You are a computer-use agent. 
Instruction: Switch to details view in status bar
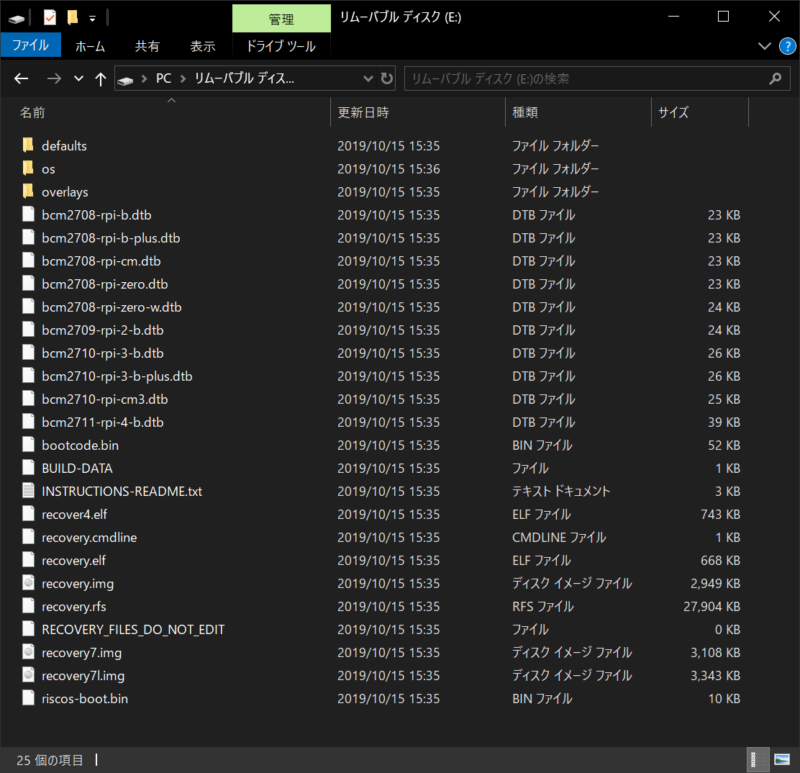(759, 760)
